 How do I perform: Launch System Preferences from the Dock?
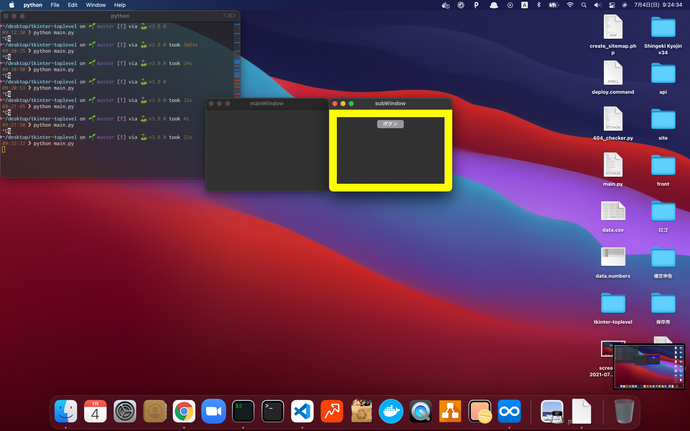[125, 411]
